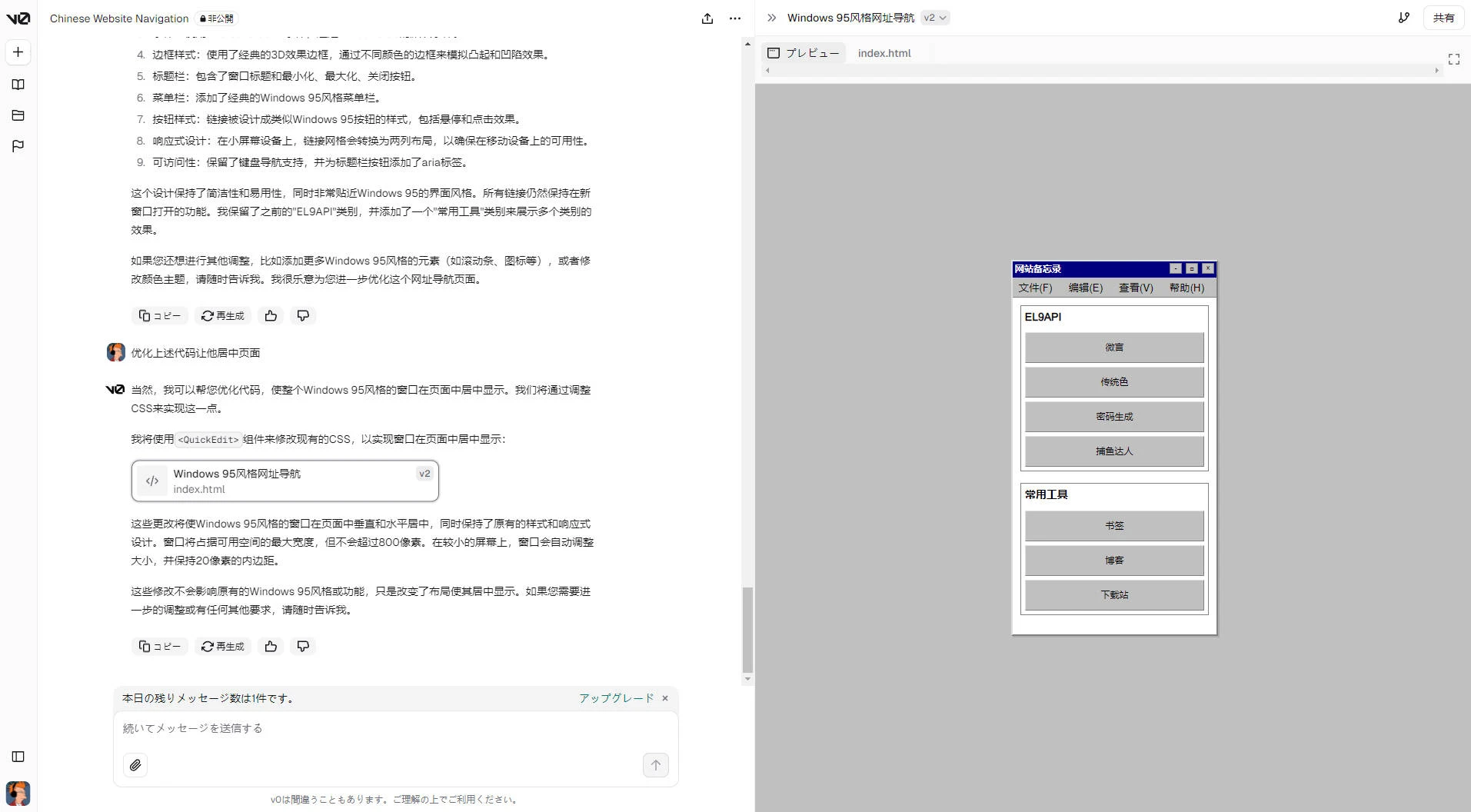Click the 非公開 privacy badge
Screen dimensions: 1471x812
[216, 18]
